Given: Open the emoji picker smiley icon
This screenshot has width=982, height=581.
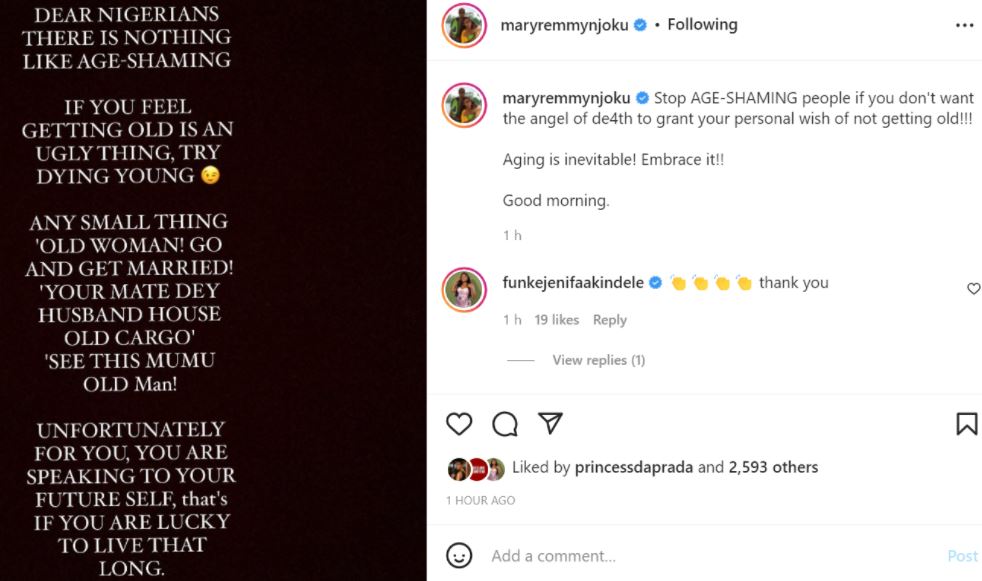Looking at the screenshot, I should coord(459,555).
